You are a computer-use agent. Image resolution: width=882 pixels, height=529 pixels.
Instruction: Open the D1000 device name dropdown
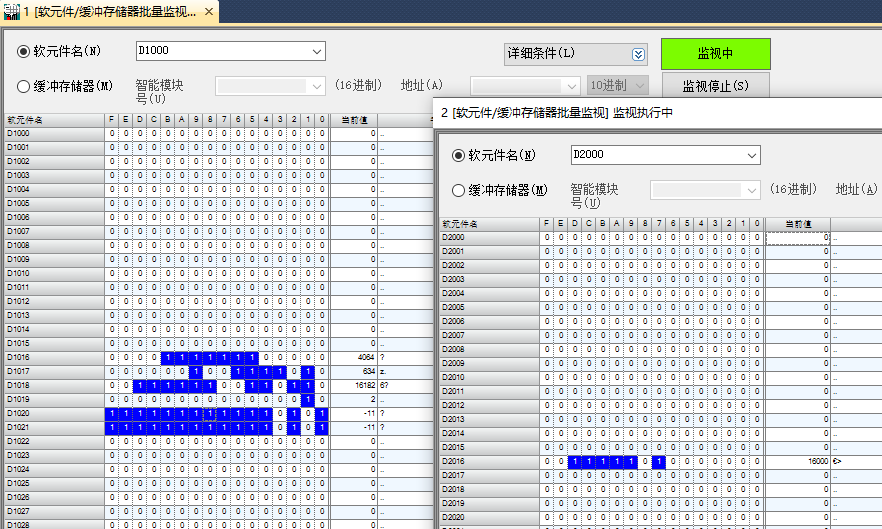(x=317, y=51)
